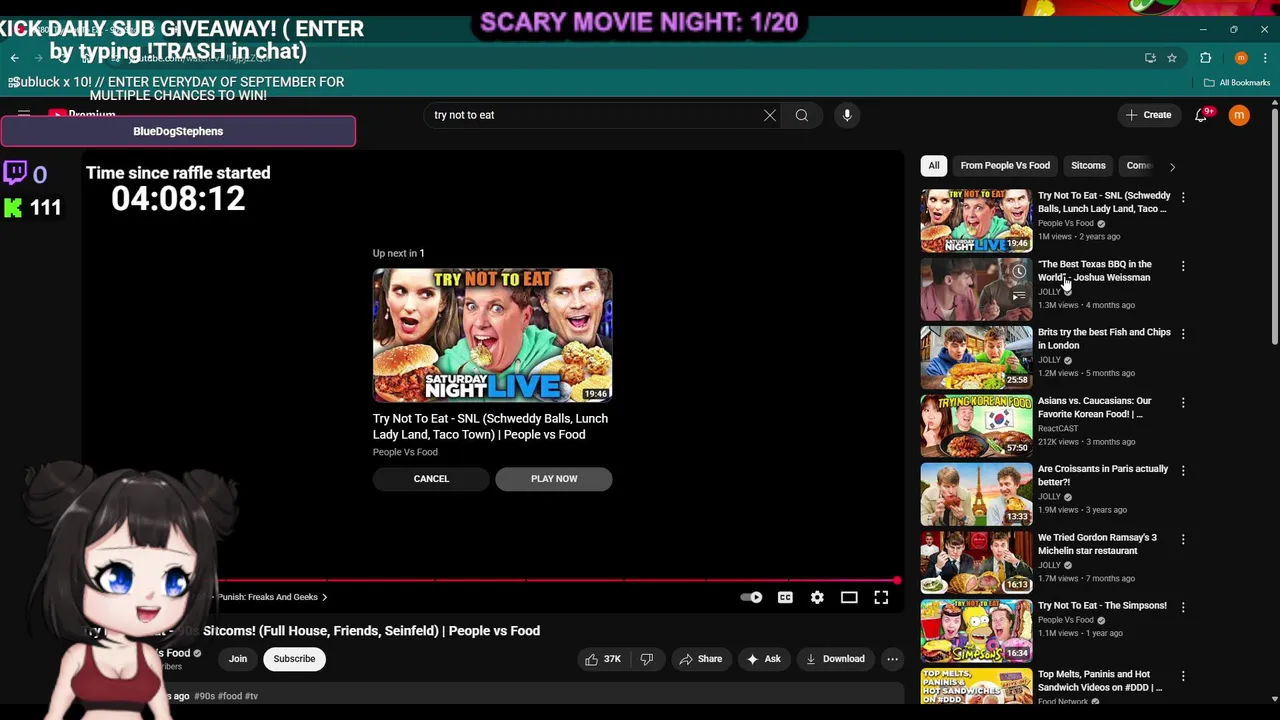Select the All filter chip
Screen dimensions: 1280x720
coord(934,166)
